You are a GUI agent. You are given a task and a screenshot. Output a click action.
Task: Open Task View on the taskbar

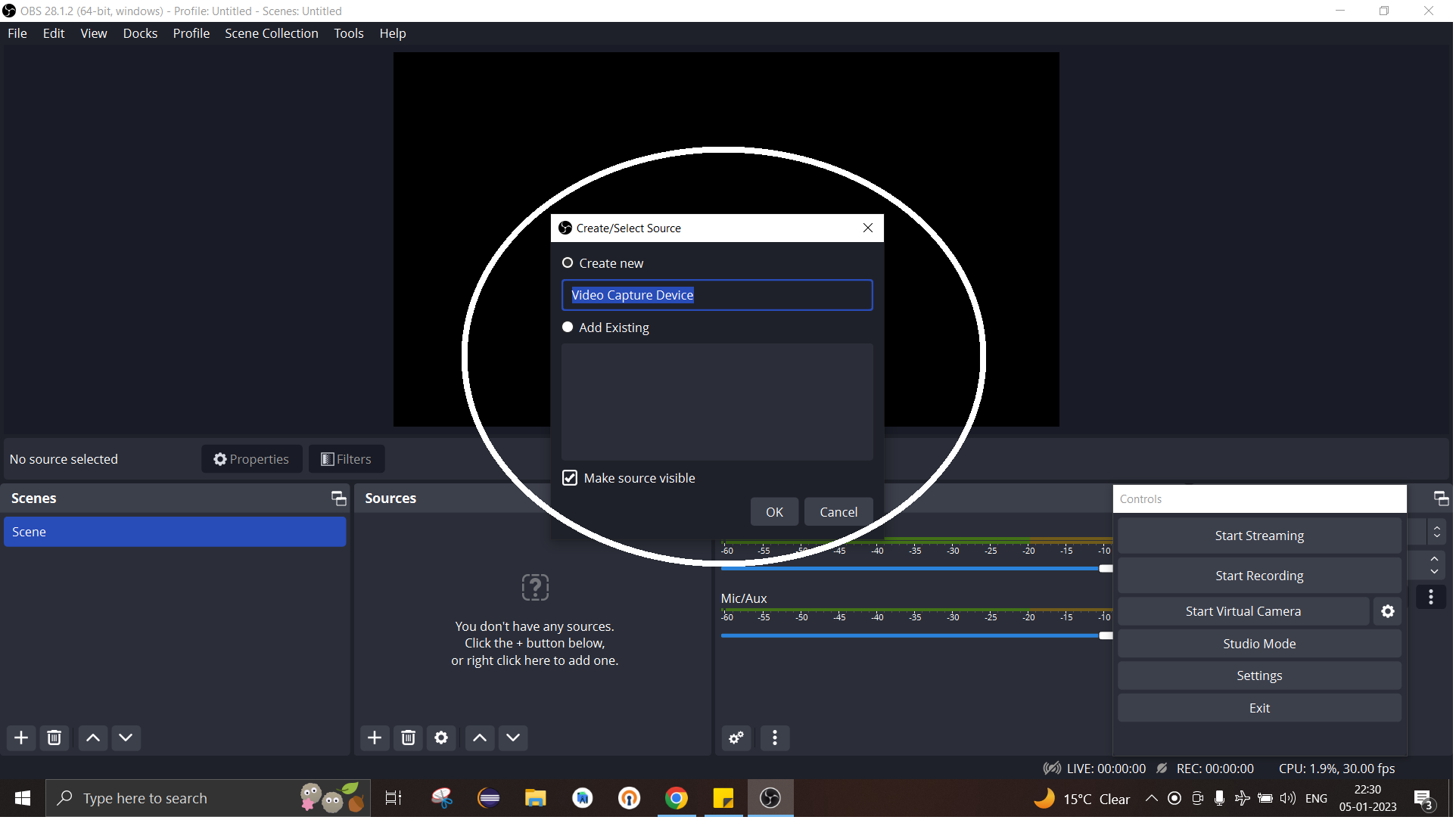(394, 800)
